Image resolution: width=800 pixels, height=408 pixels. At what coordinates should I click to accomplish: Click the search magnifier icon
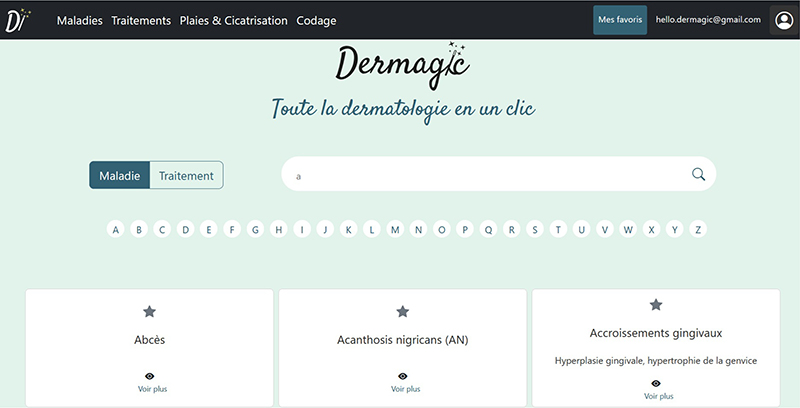[698, 174]
